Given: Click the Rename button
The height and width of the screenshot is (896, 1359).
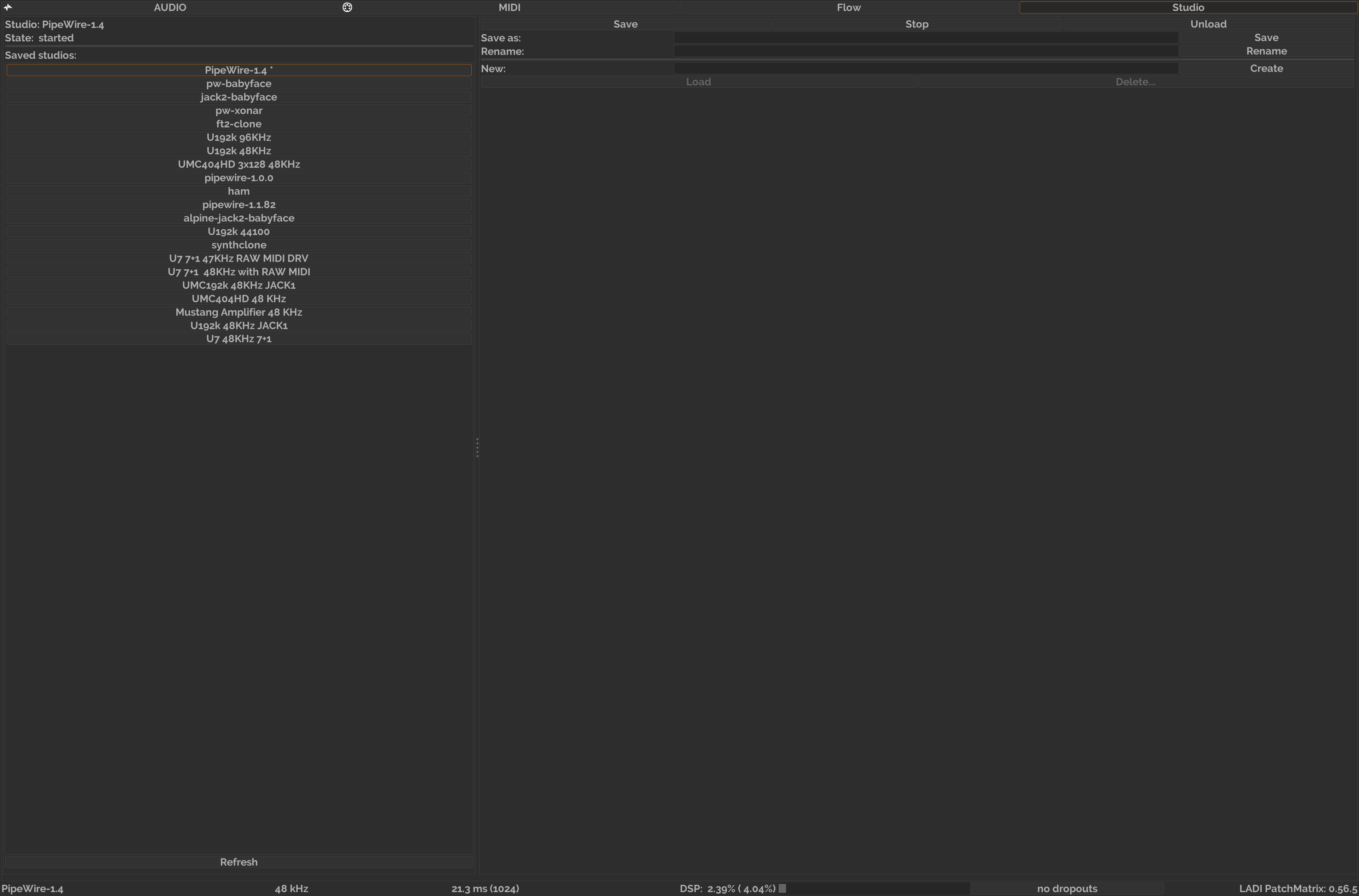Looking at the screenshot, I should 1266,51.
